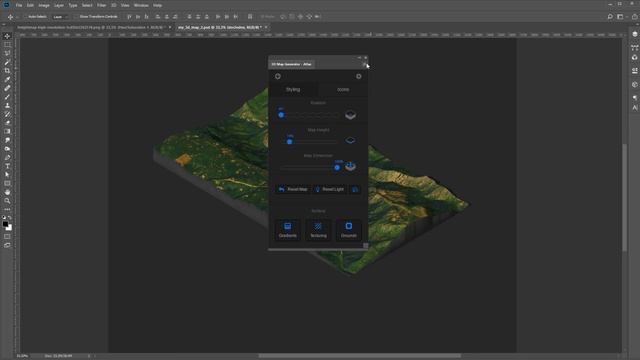Open the Photoshop search magnifier at top right
640x360 pixels.
point(610,17)
